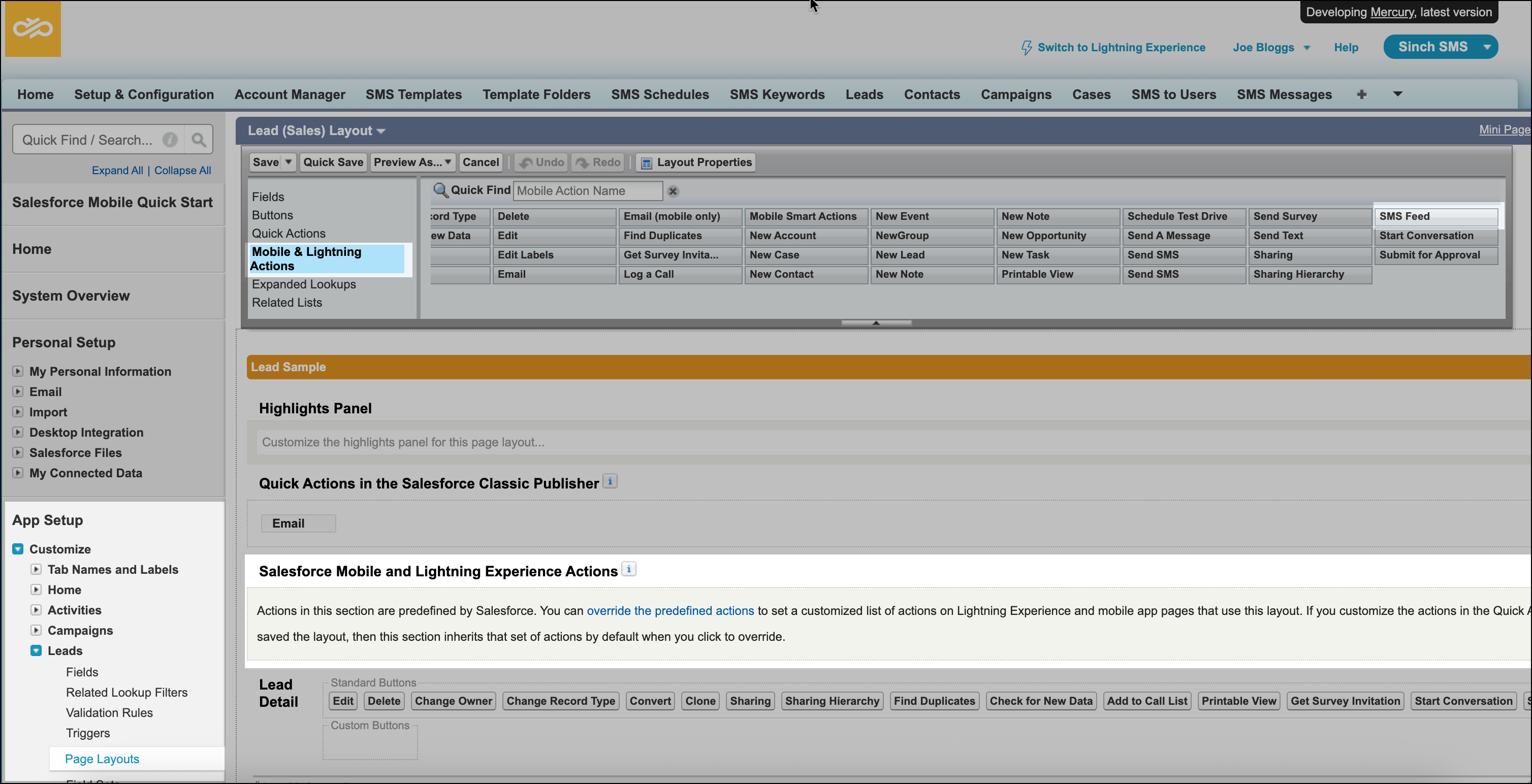Select the SMS Feed action
The image size is (1532, 784).
pos(1435,216)
